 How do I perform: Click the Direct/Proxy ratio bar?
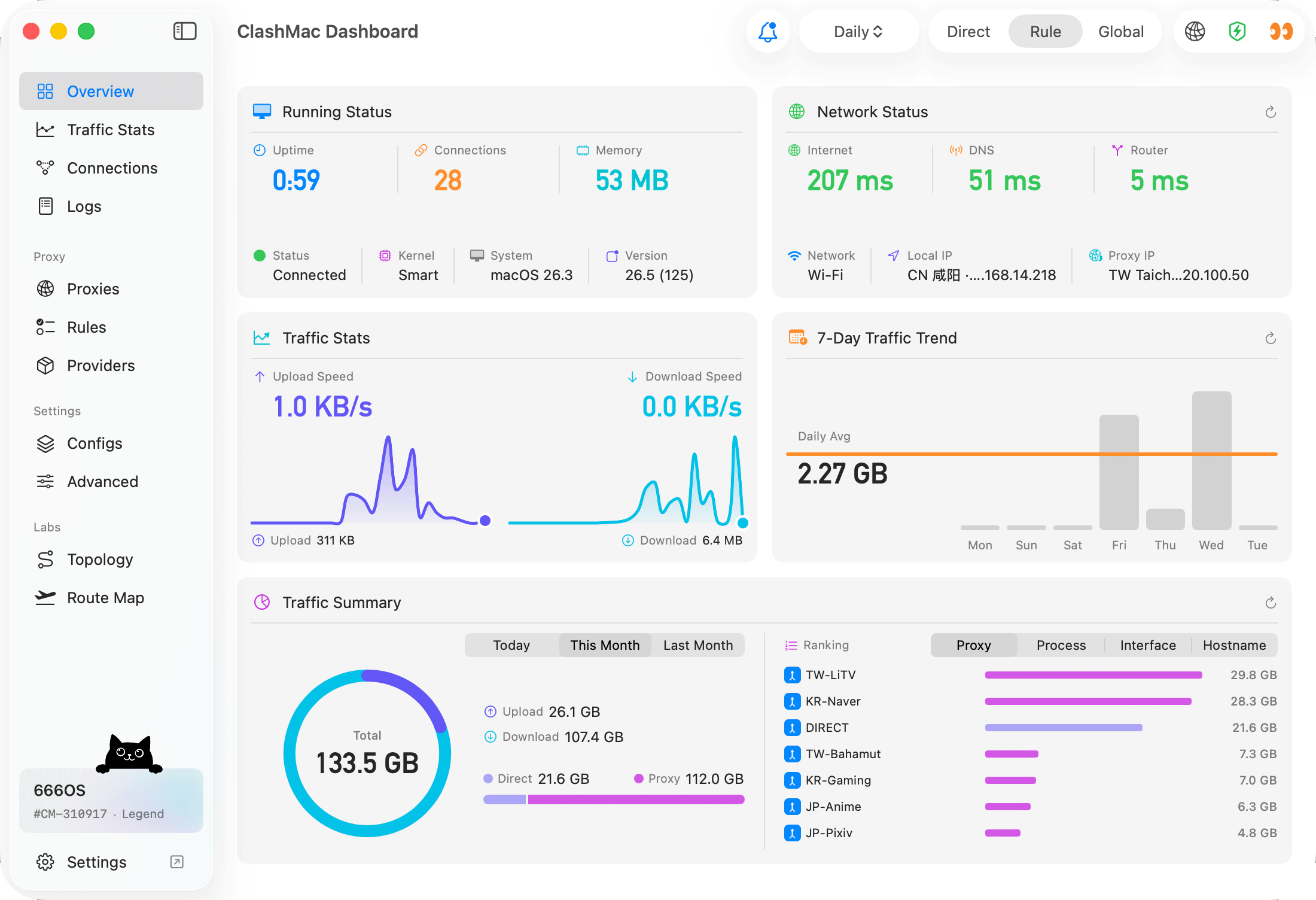[x=614, y=799]
